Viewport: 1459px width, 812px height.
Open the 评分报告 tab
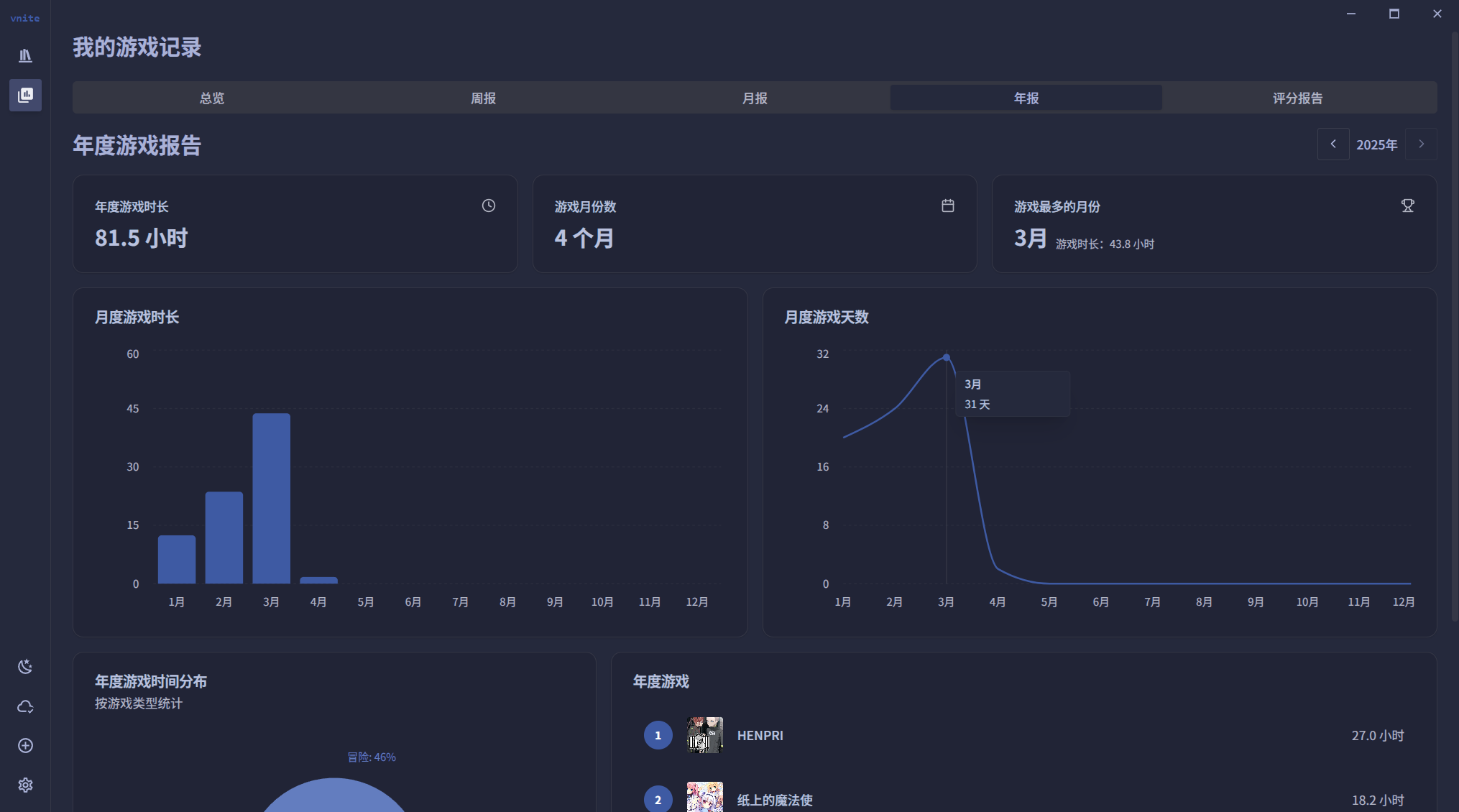1297,98
